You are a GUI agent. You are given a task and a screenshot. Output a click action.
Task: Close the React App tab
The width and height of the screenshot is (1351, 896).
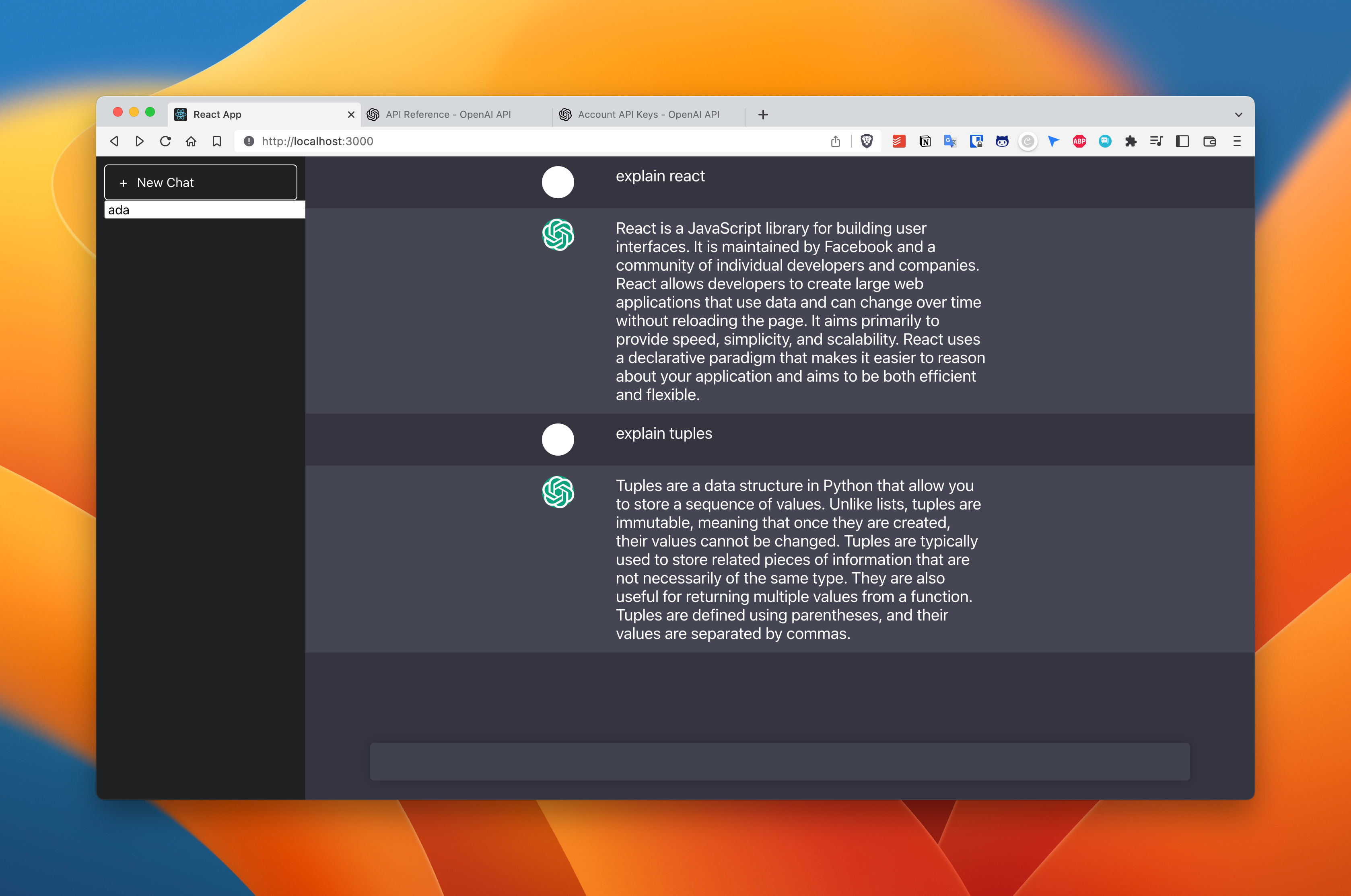(x=351, y=114)
